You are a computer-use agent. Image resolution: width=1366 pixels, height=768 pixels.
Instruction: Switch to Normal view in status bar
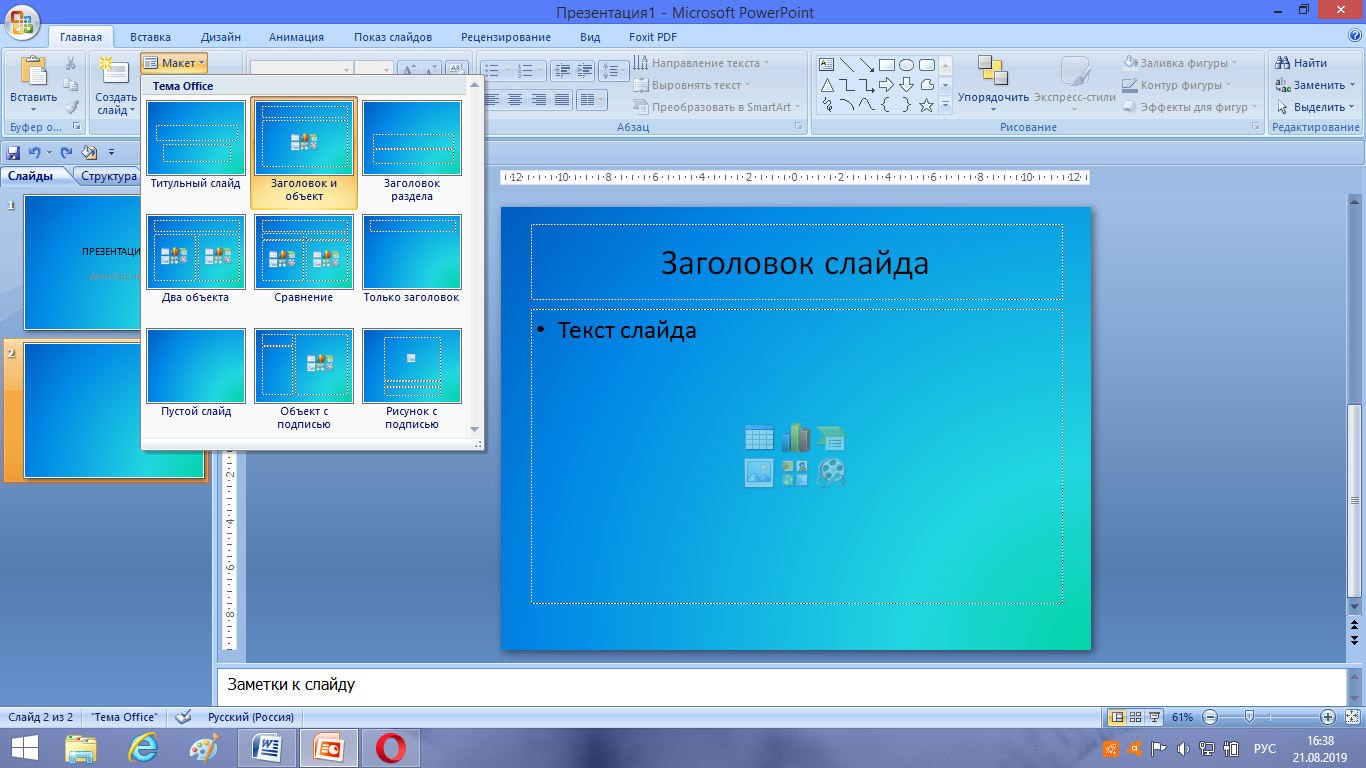tap(1118, 717)
